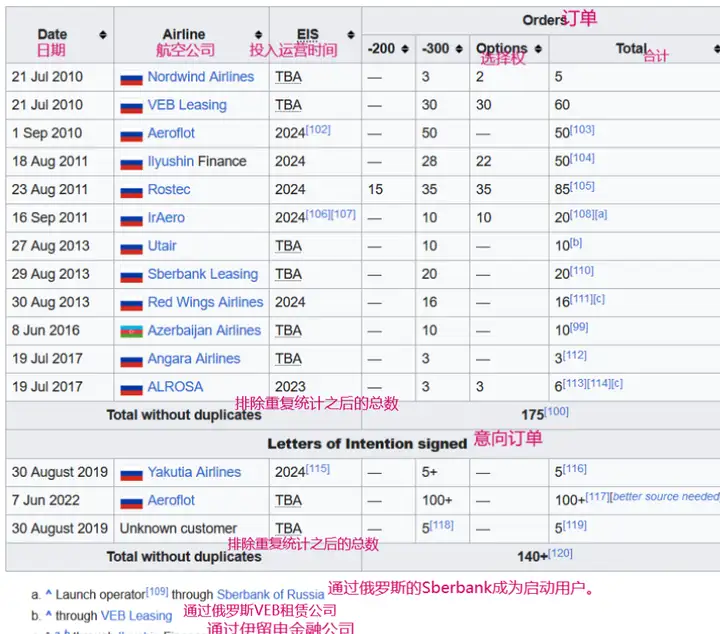Open citation [114] in ALROSA total

point(599,383)
